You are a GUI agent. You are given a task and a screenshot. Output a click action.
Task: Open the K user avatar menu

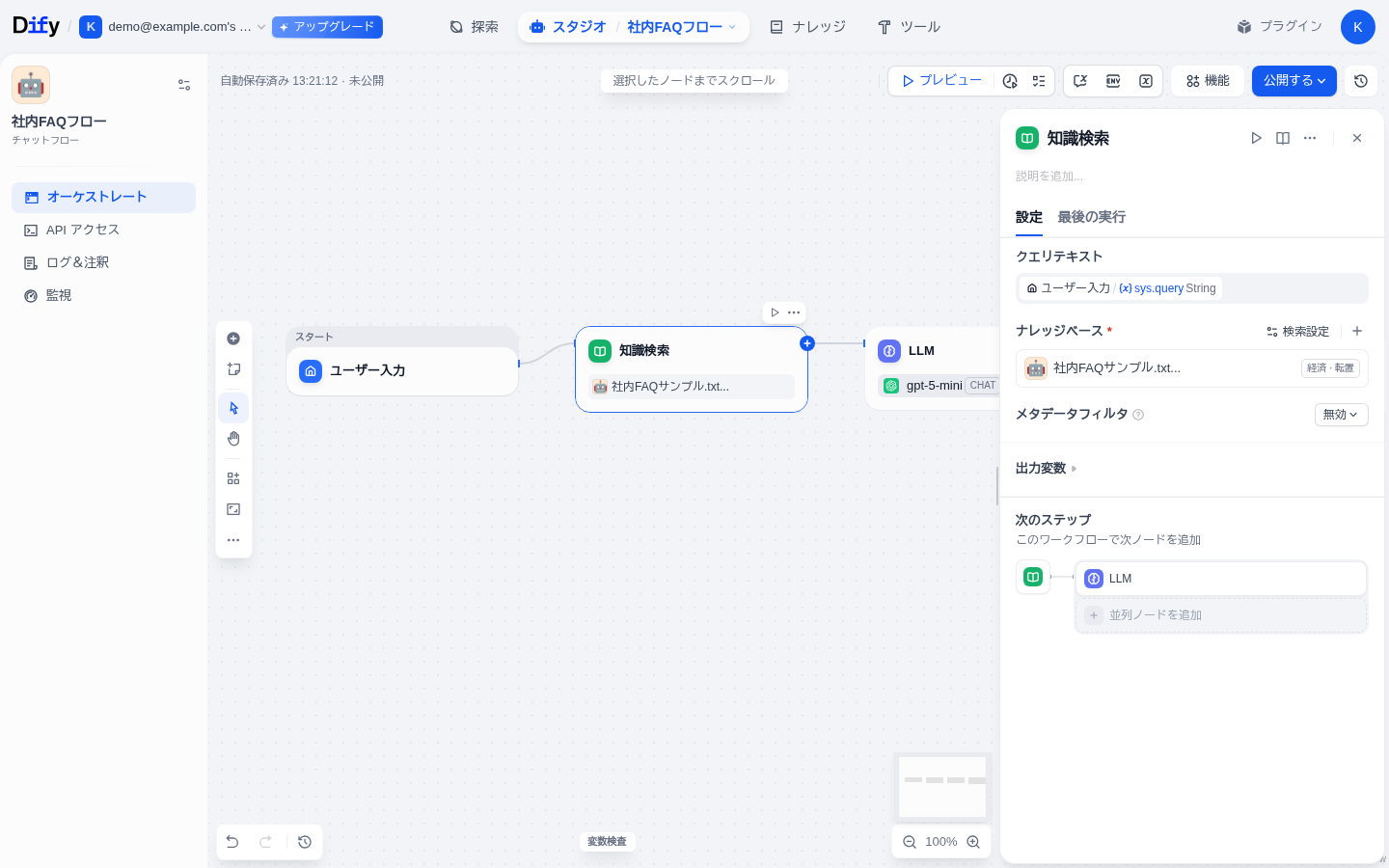1357,27
